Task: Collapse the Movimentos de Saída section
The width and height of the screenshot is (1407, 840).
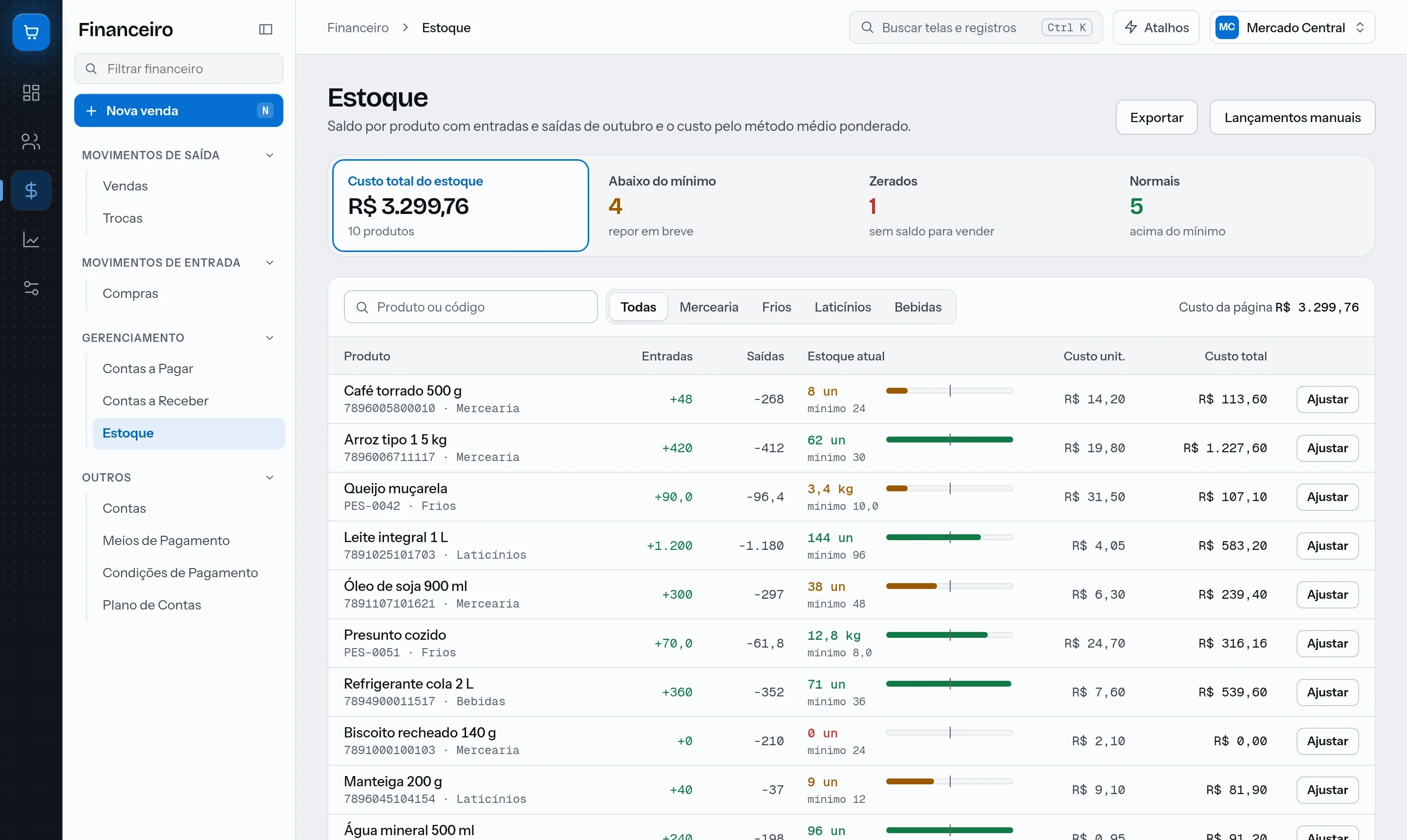Action: [270, 155]
